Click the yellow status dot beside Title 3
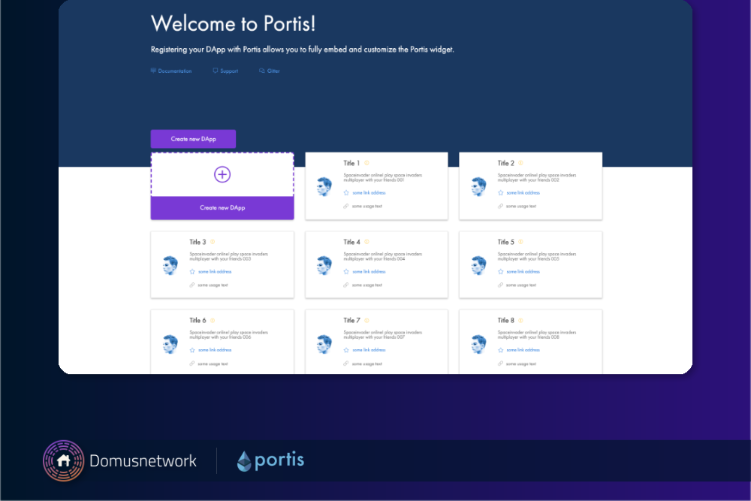This screenshot has height=501, width=751. click(x=213, y=242)
